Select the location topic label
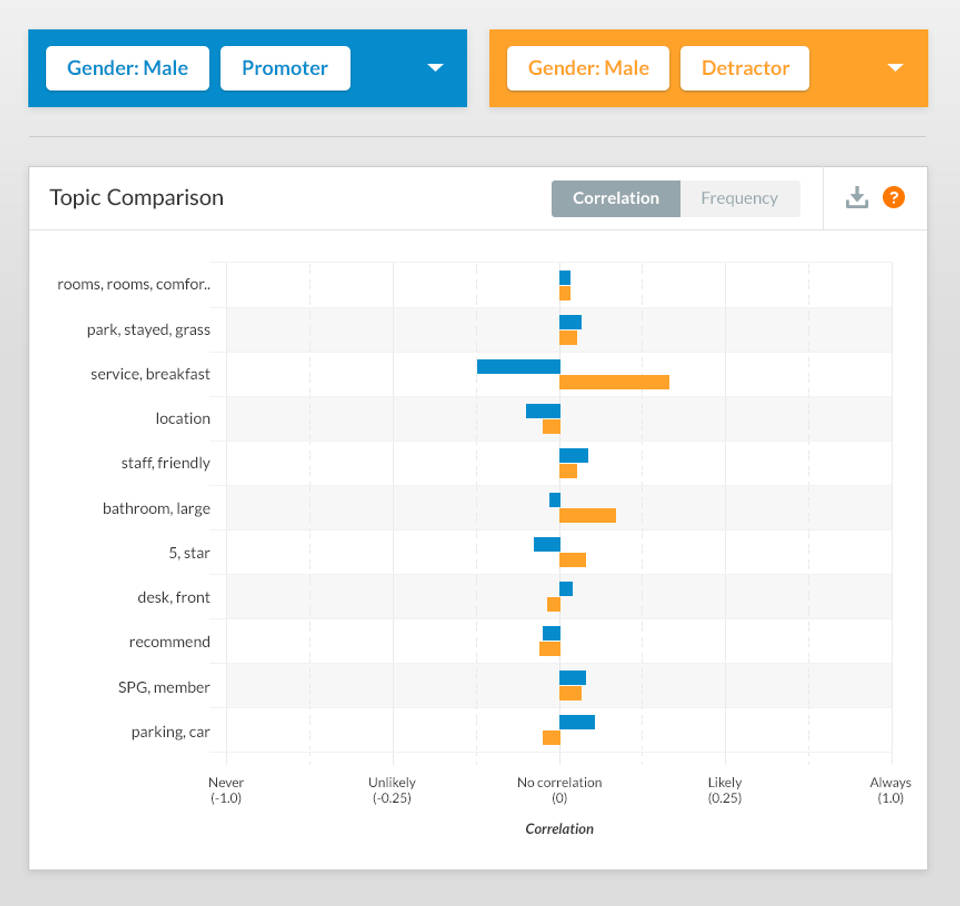 coord(182,418)
